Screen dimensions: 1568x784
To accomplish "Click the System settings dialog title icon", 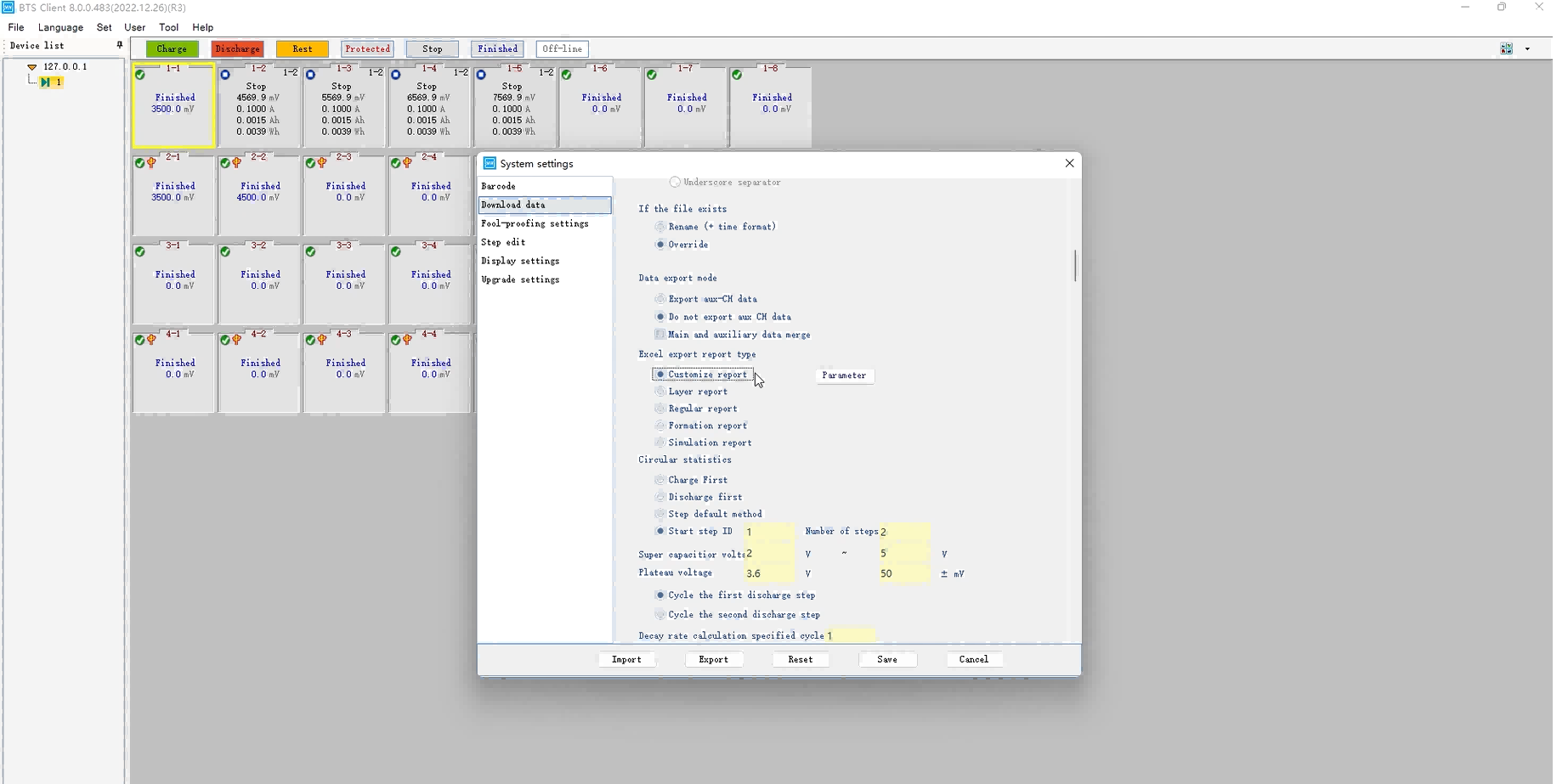I will (x=490, y=163).
